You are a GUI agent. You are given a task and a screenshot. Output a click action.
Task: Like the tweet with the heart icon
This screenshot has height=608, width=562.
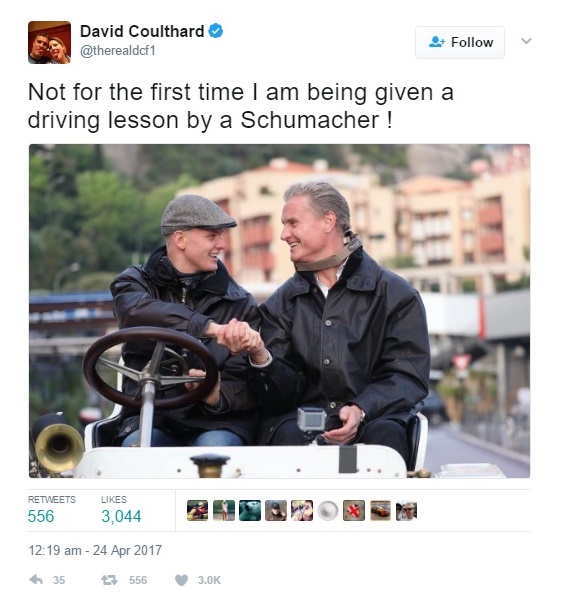coord(181,580)
